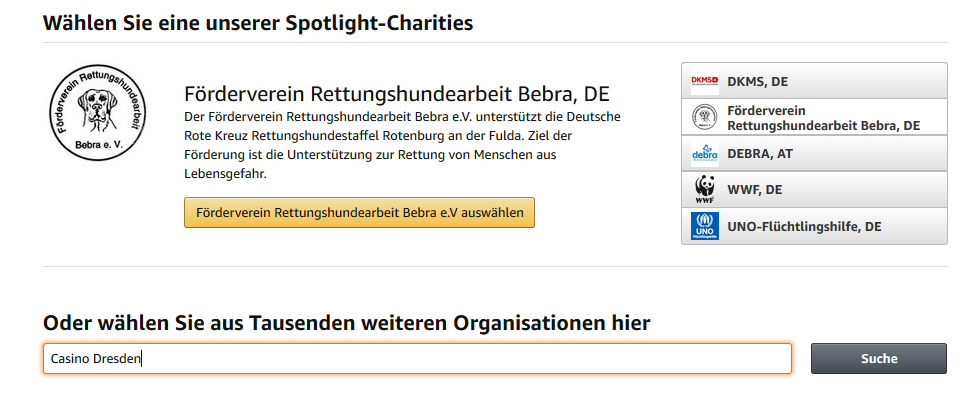Choose the DEBRA, AT label
968x413 pixels.
pyautogui.click(x=760, y=154)
